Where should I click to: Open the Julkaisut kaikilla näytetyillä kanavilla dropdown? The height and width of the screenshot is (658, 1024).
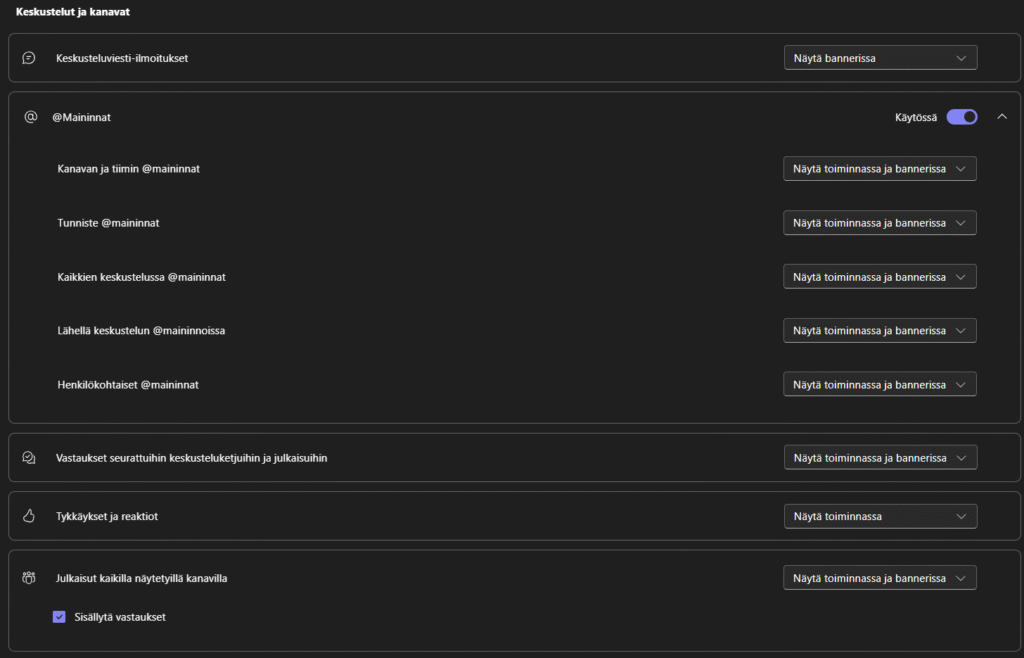point(880,578)
